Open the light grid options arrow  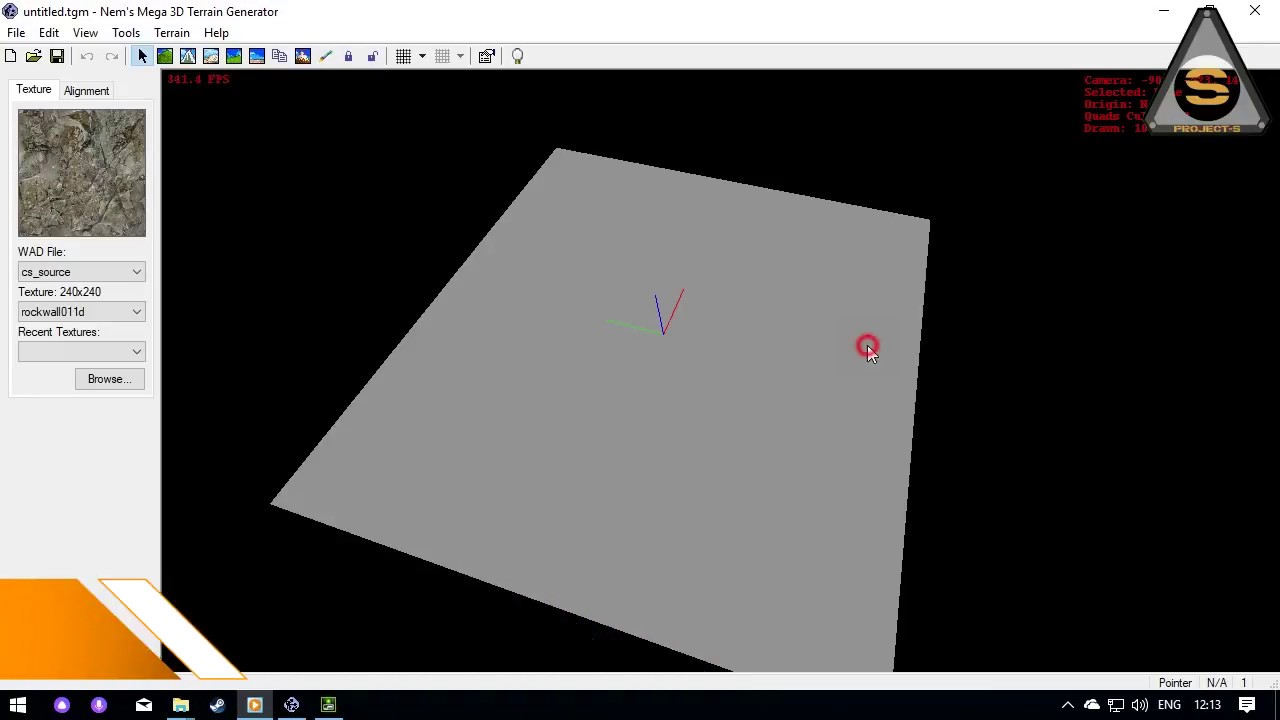(460, 56)
